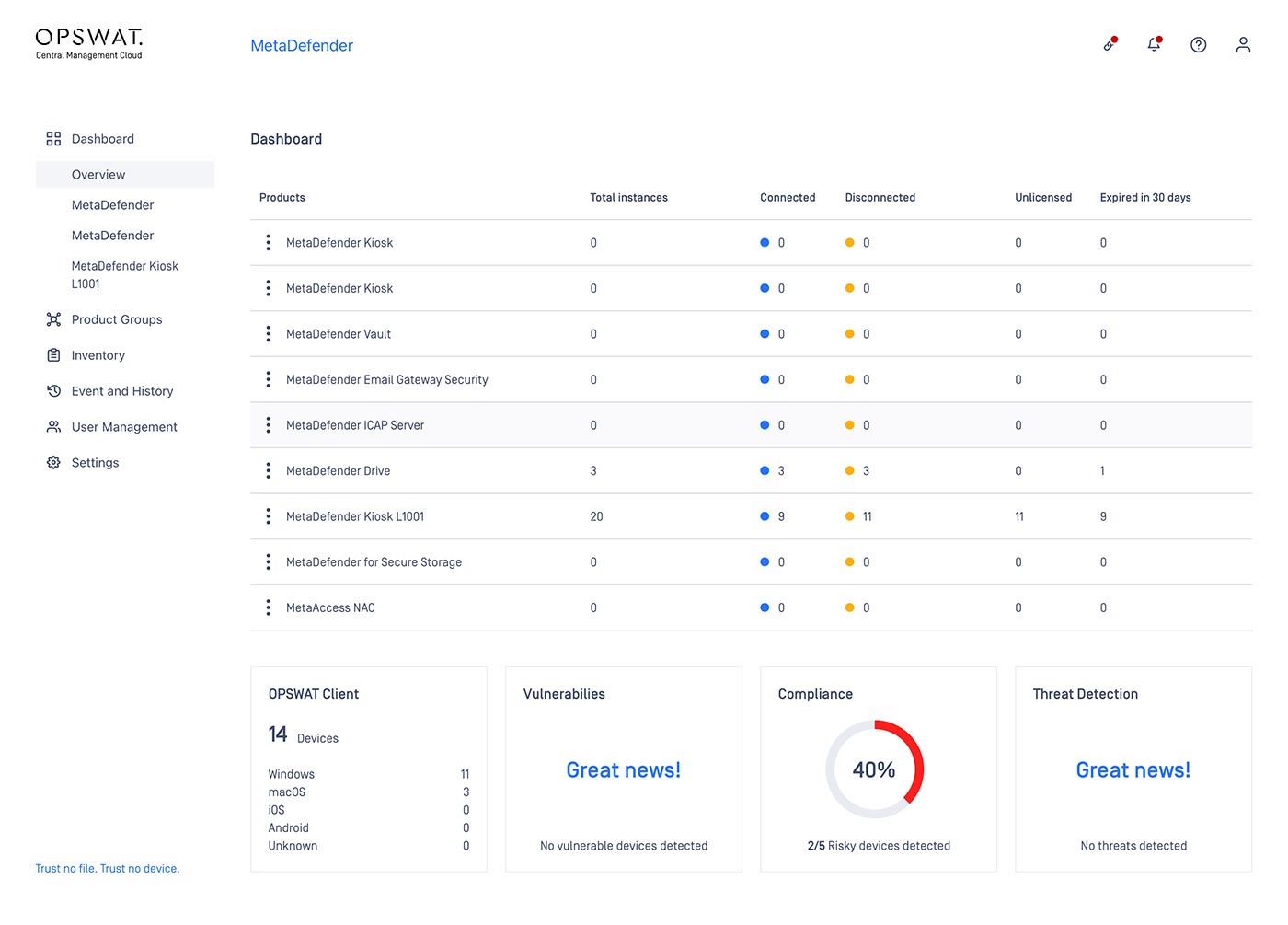Select MetaDefender Kiosk L1001 sidebar item
The height and width of the screenshot is (925, 1288).
tap(125, 274)
